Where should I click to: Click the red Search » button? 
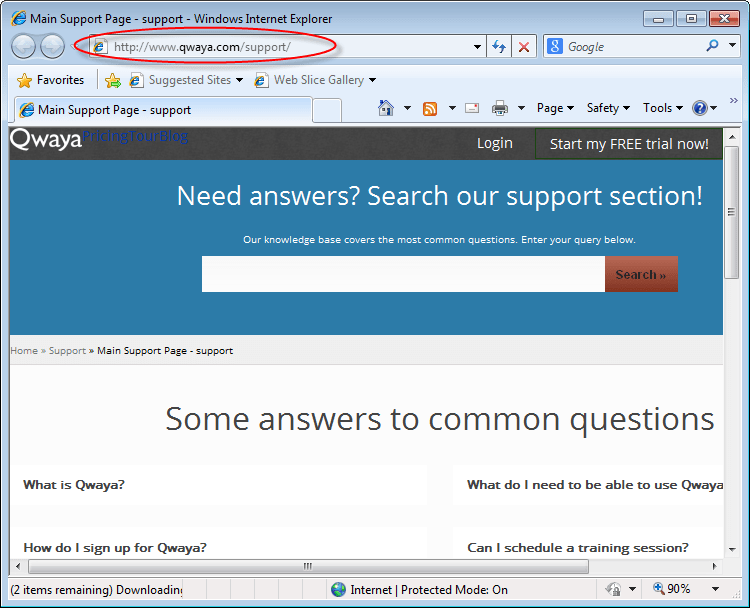click(641, 274)
